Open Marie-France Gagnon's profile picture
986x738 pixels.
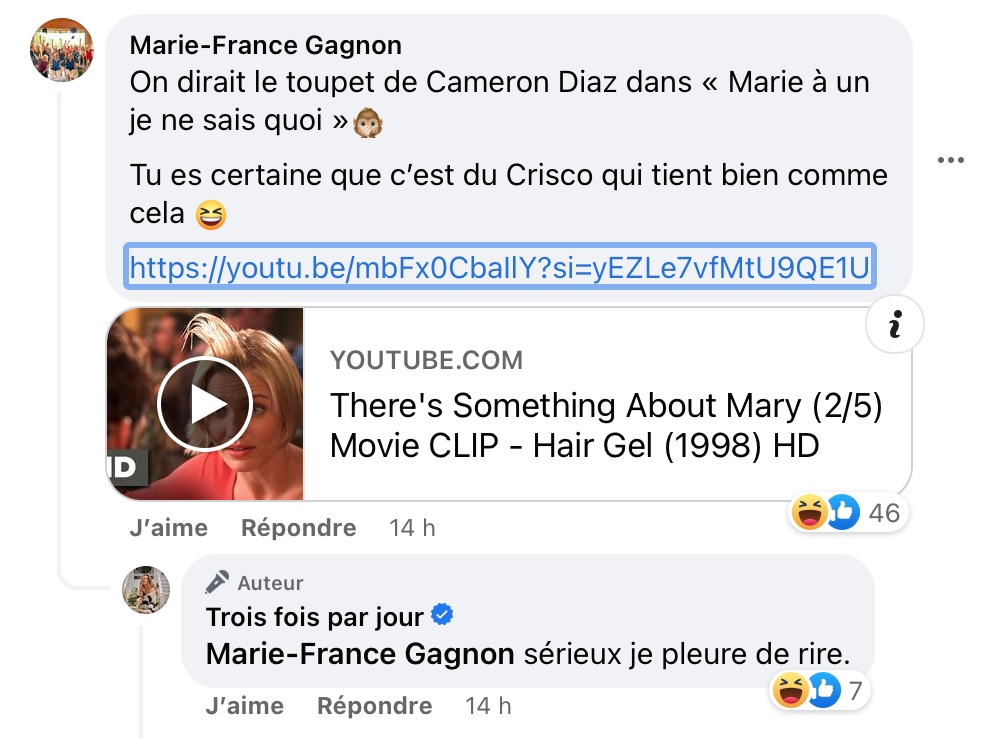point(62,50)
